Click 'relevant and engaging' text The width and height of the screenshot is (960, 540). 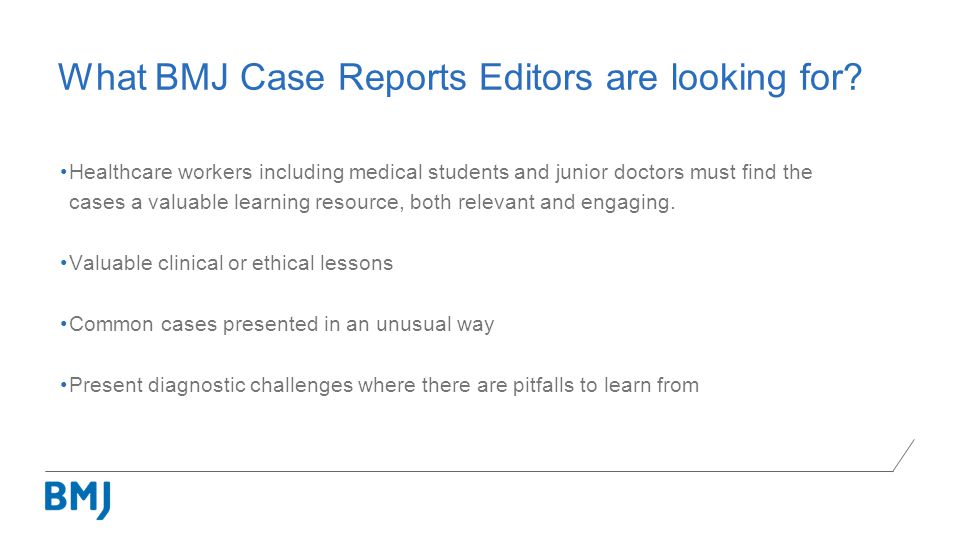point(566,203)
